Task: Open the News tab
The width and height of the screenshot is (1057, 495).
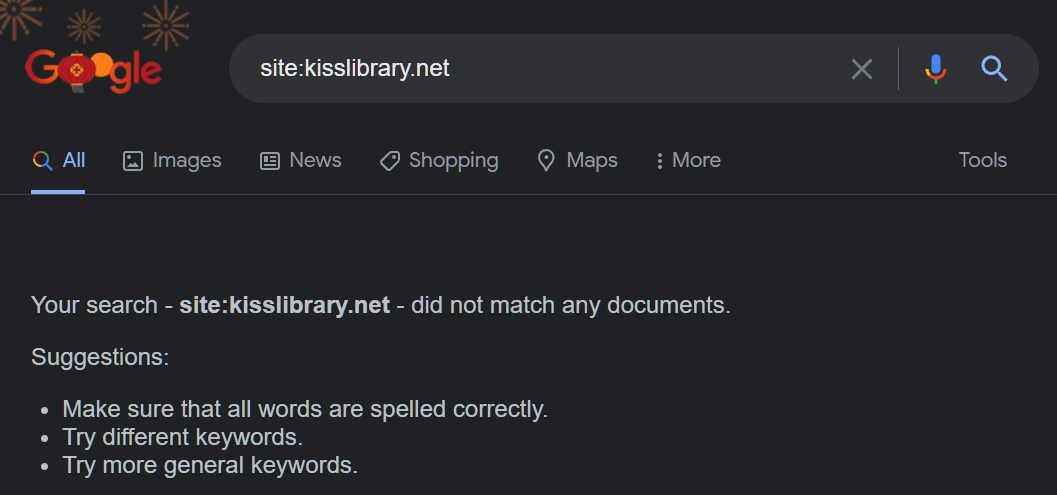Action: pyautogui.click(x=301, y=161)
